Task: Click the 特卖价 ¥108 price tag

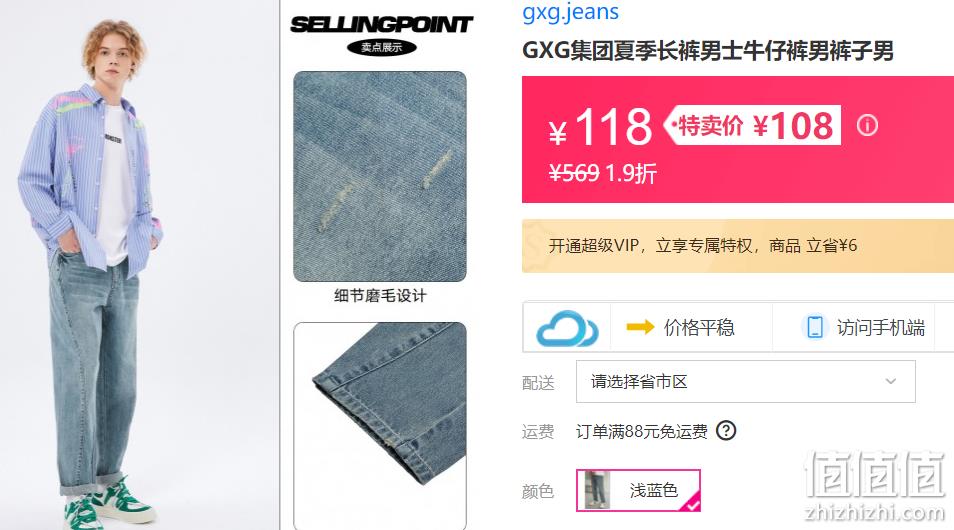Action: pyautogui.click(x=753, y=125)
